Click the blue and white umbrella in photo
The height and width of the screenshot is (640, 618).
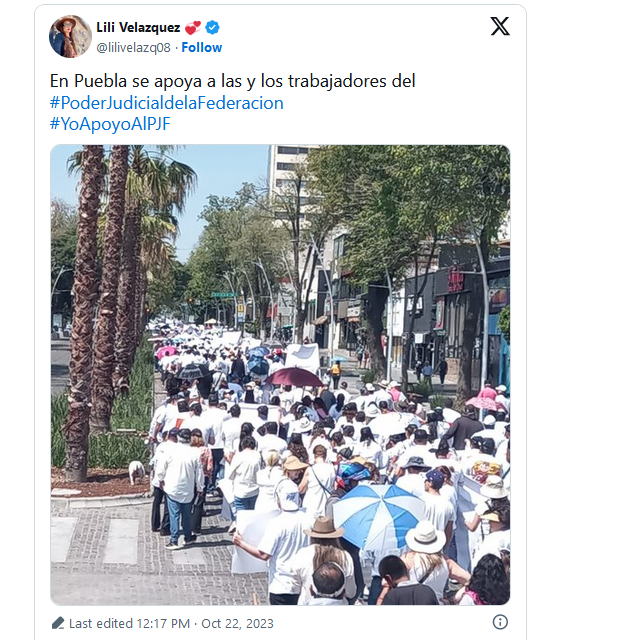[x=378, y=517]
